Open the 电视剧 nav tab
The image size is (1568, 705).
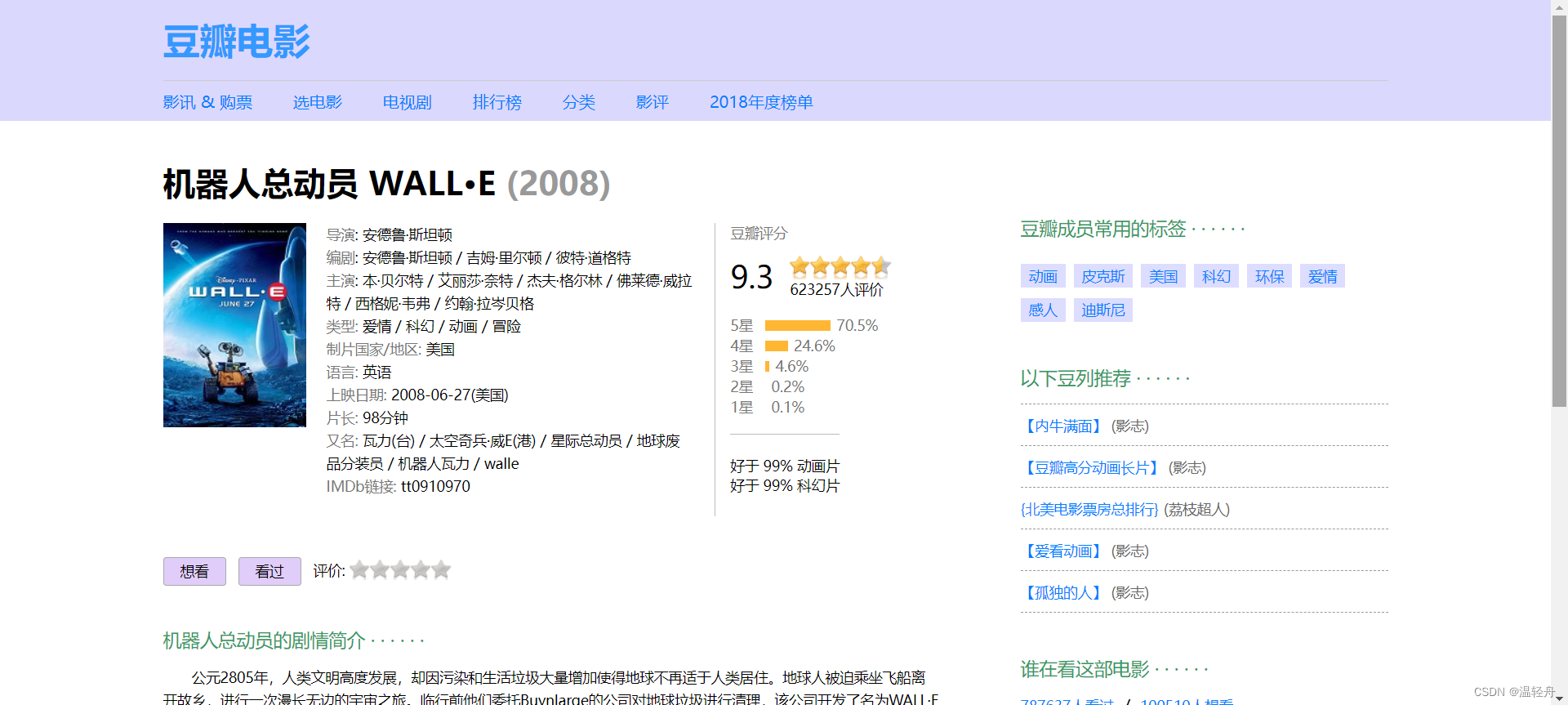pos(408,102)
